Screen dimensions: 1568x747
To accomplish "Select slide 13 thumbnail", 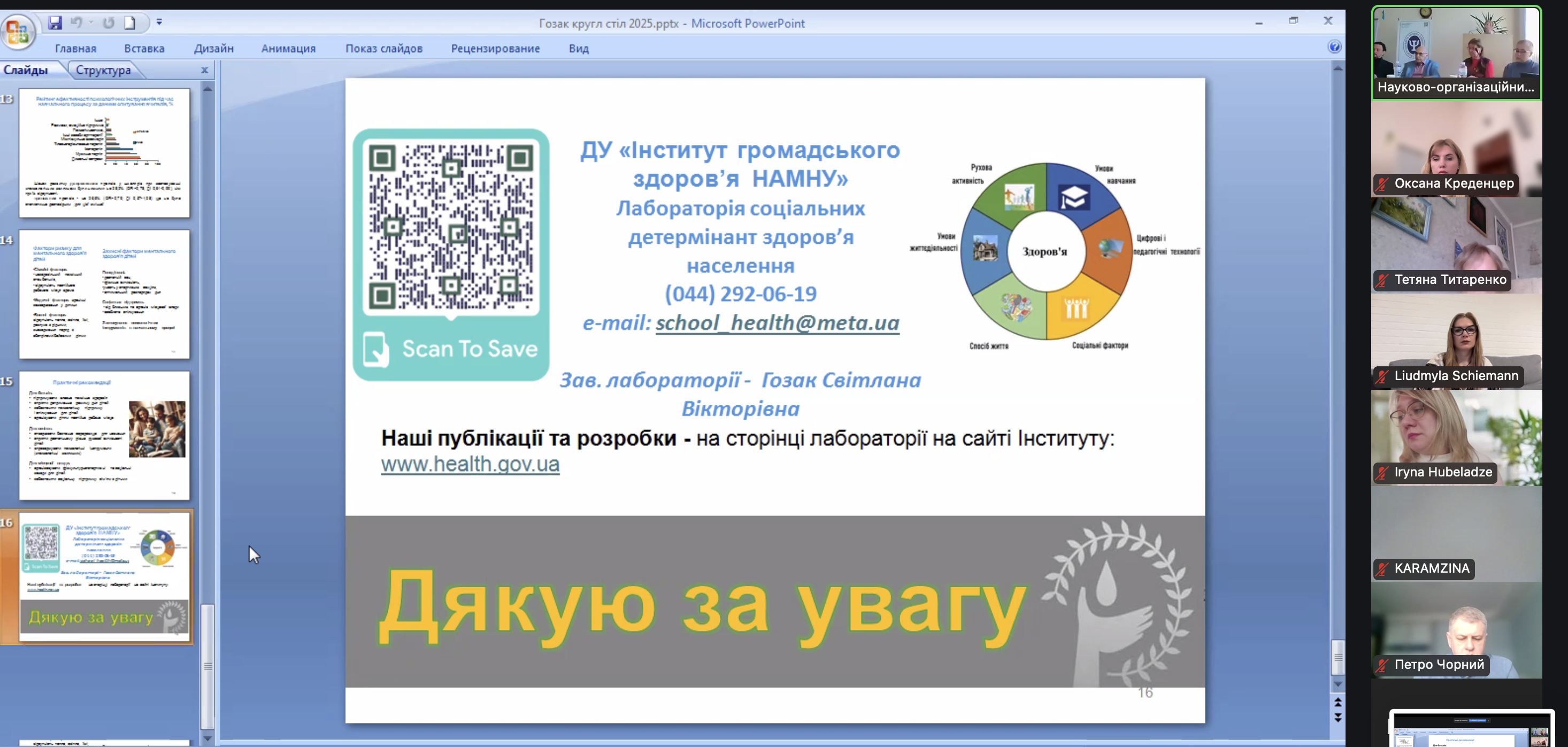I will [x=105, y=153].
